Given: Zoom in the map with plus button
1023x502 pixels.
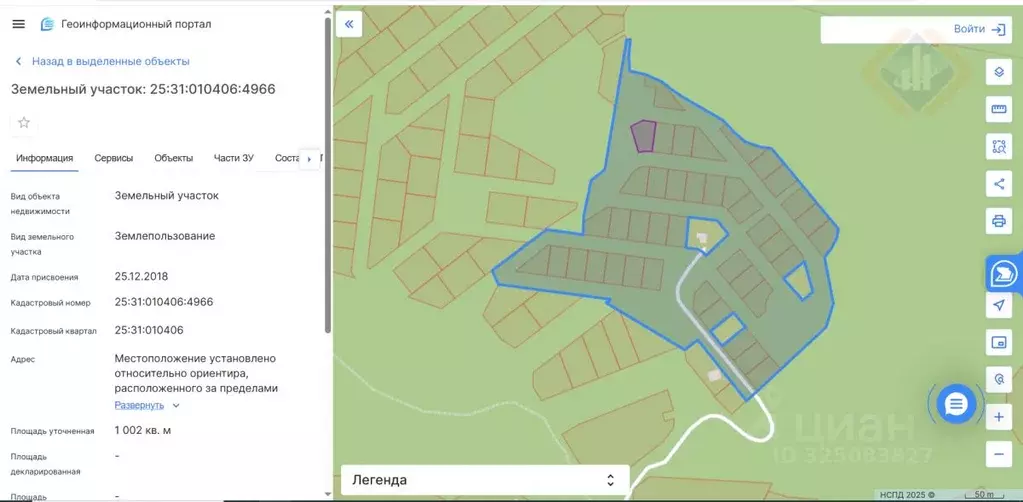Looking at the screenshot, I should click(998, 418).
